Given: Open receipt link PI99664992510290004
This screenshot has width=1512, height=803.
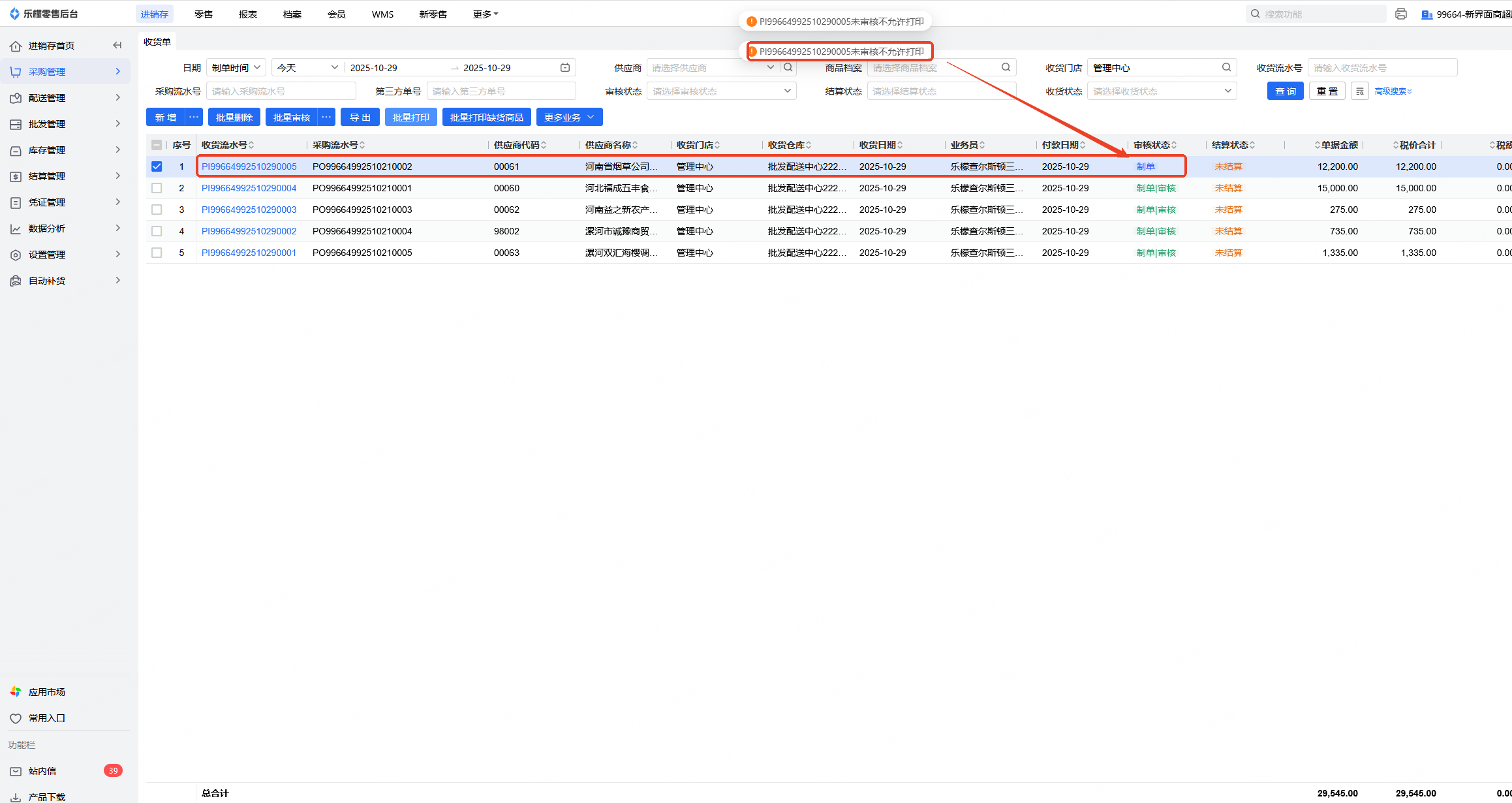Looking at the screenshot, I should pos(249,188).
